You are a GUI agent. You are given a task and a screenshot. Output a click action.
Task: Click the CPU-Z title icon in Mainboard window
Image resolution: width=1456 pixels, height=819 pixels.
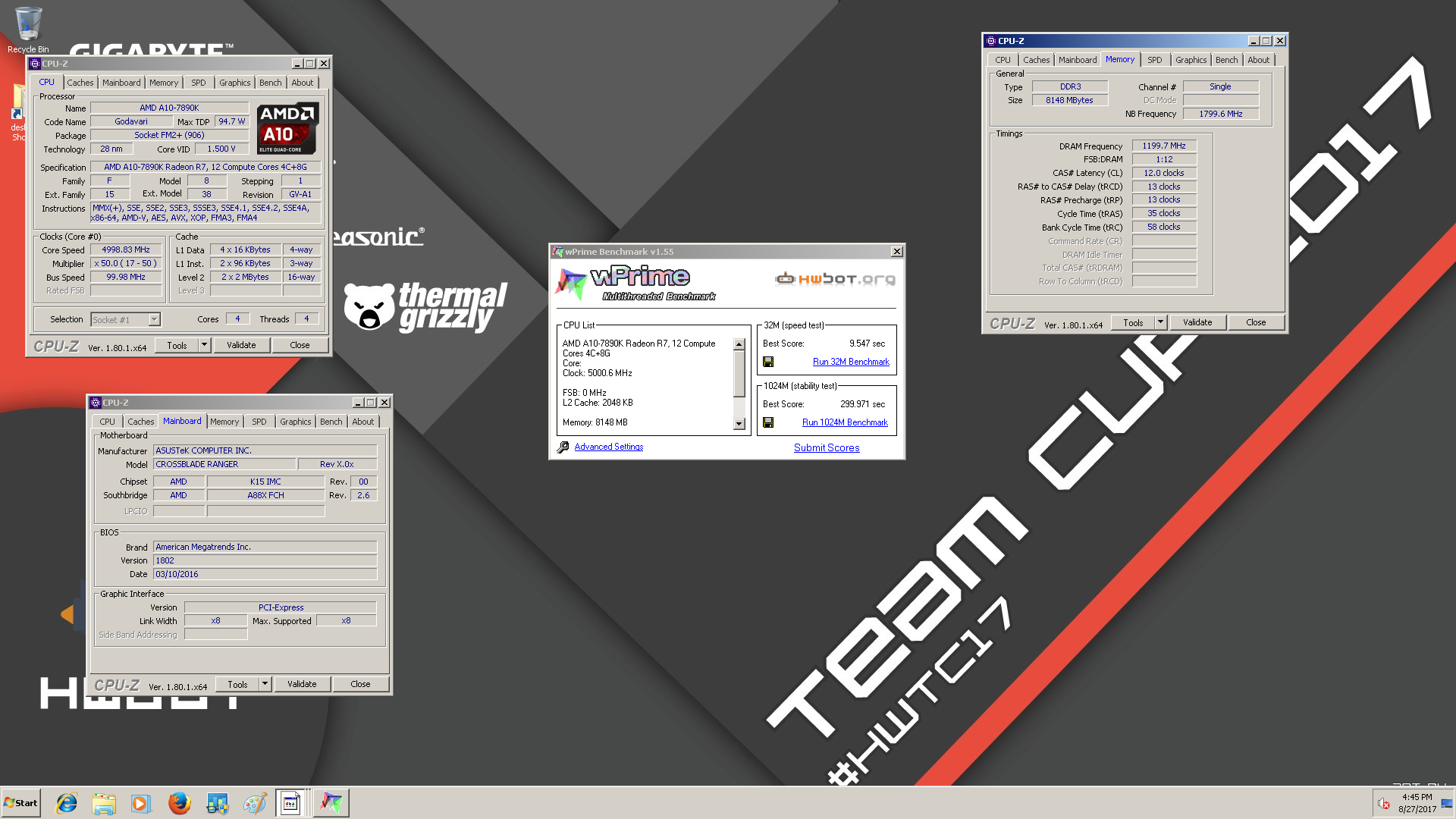point(96,403)
